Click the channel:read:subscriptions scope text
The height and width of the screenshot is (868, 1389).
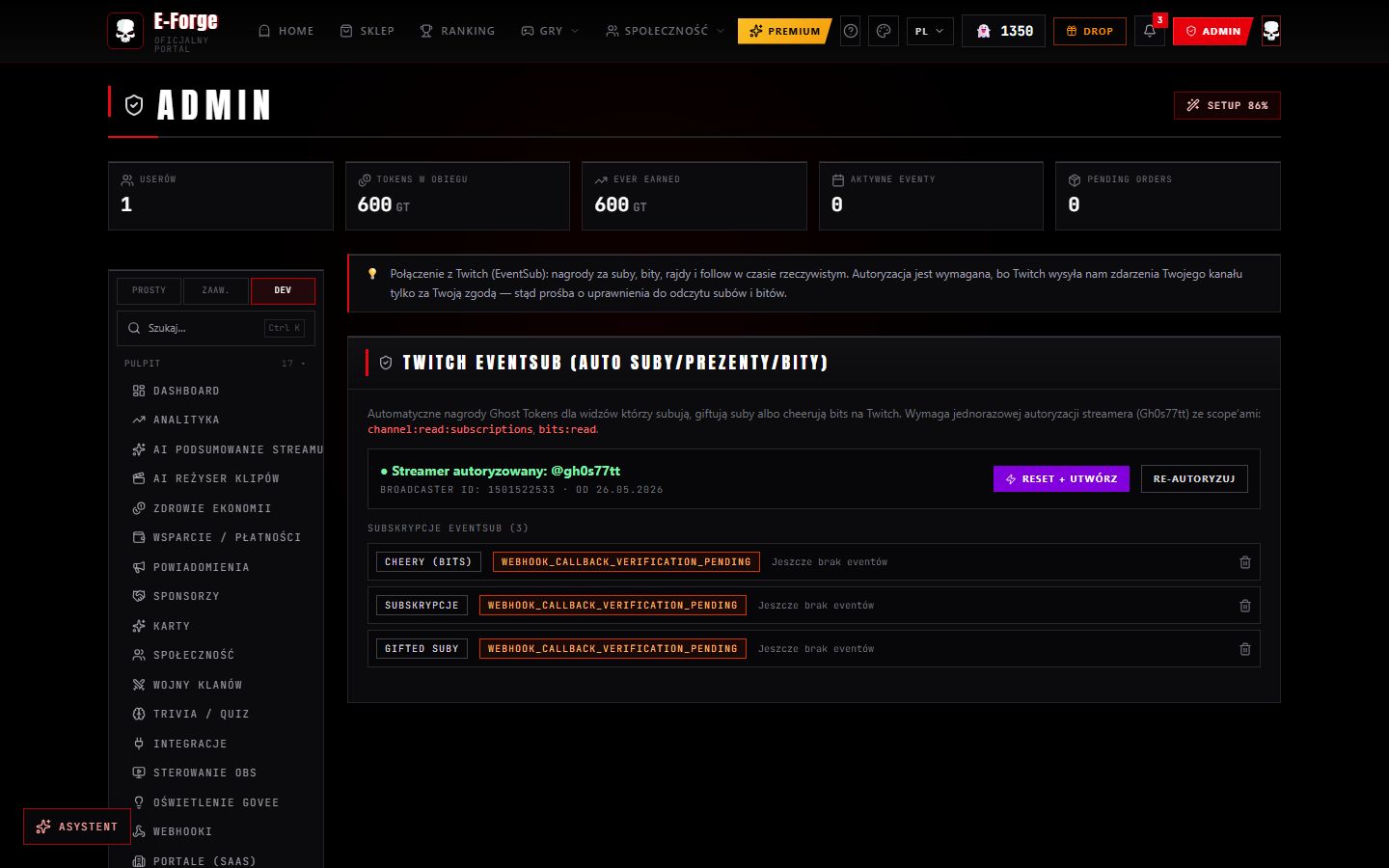pos(450,429)
